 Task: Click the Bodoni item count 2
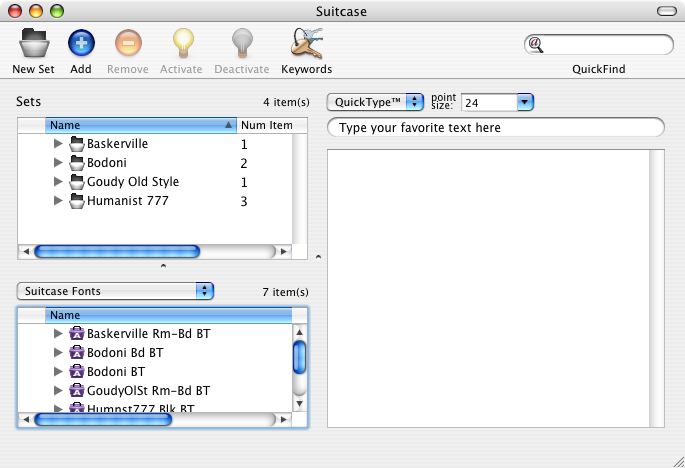[x=244, y=163]
